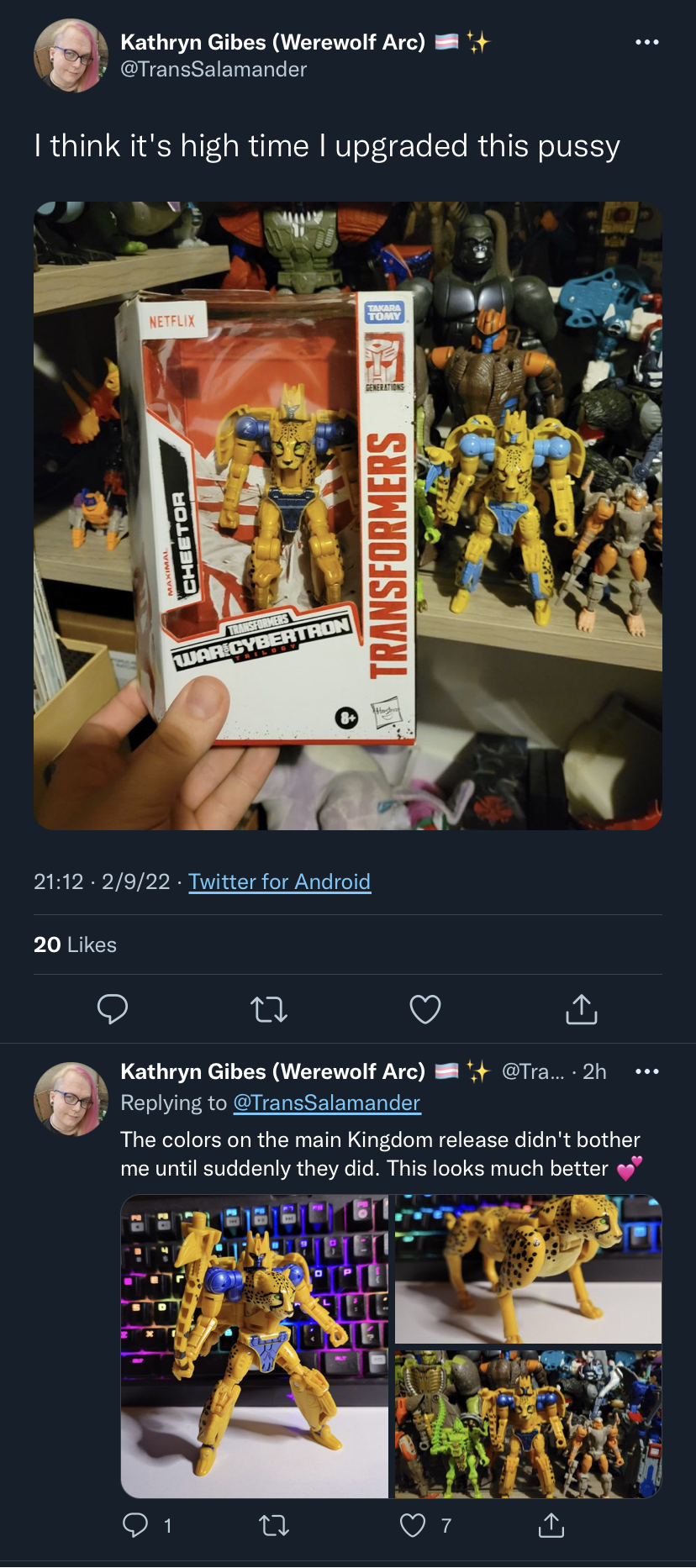Open more options for the main tweet

(x=647, y=42)
